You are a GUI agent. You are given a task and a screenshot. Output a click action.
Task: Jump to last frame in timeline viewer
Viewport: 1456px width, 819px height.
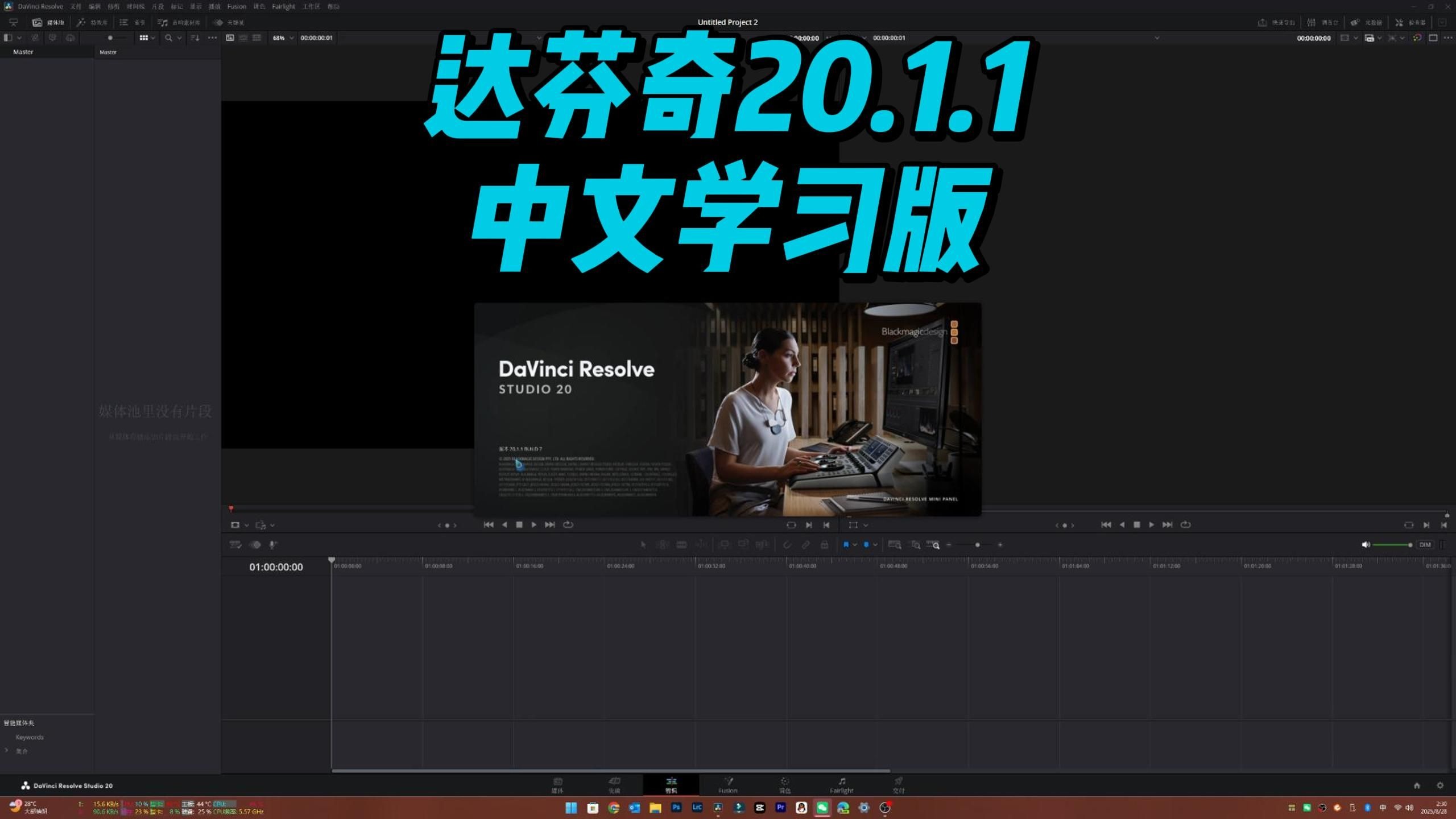click(x=1167, y=524)
